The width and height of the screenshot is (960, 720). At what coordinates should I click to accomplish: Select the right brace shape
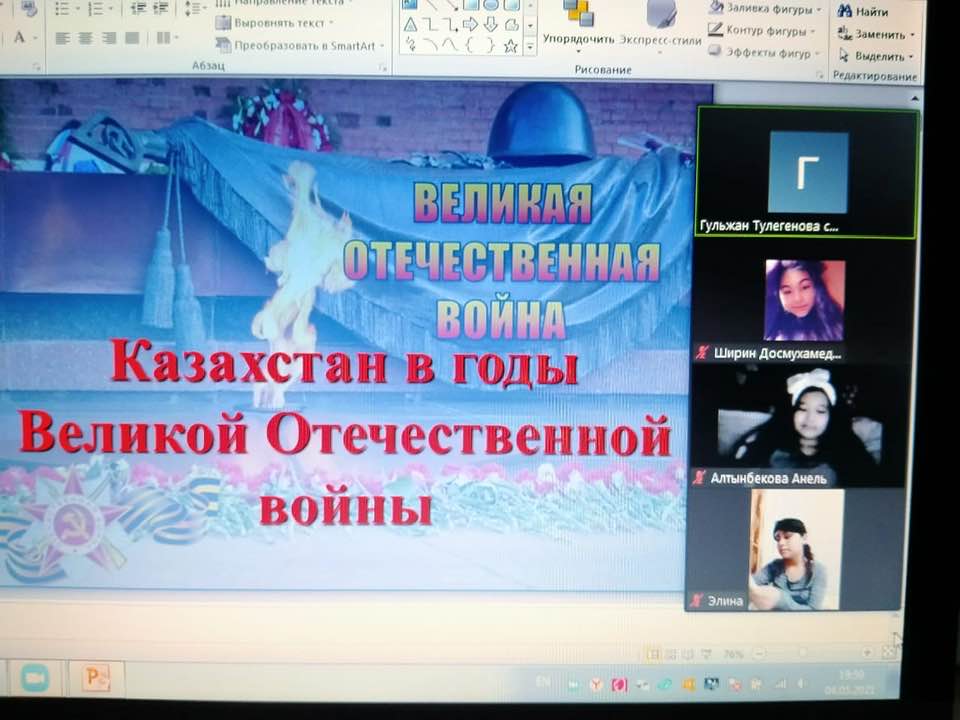[490, 45]
